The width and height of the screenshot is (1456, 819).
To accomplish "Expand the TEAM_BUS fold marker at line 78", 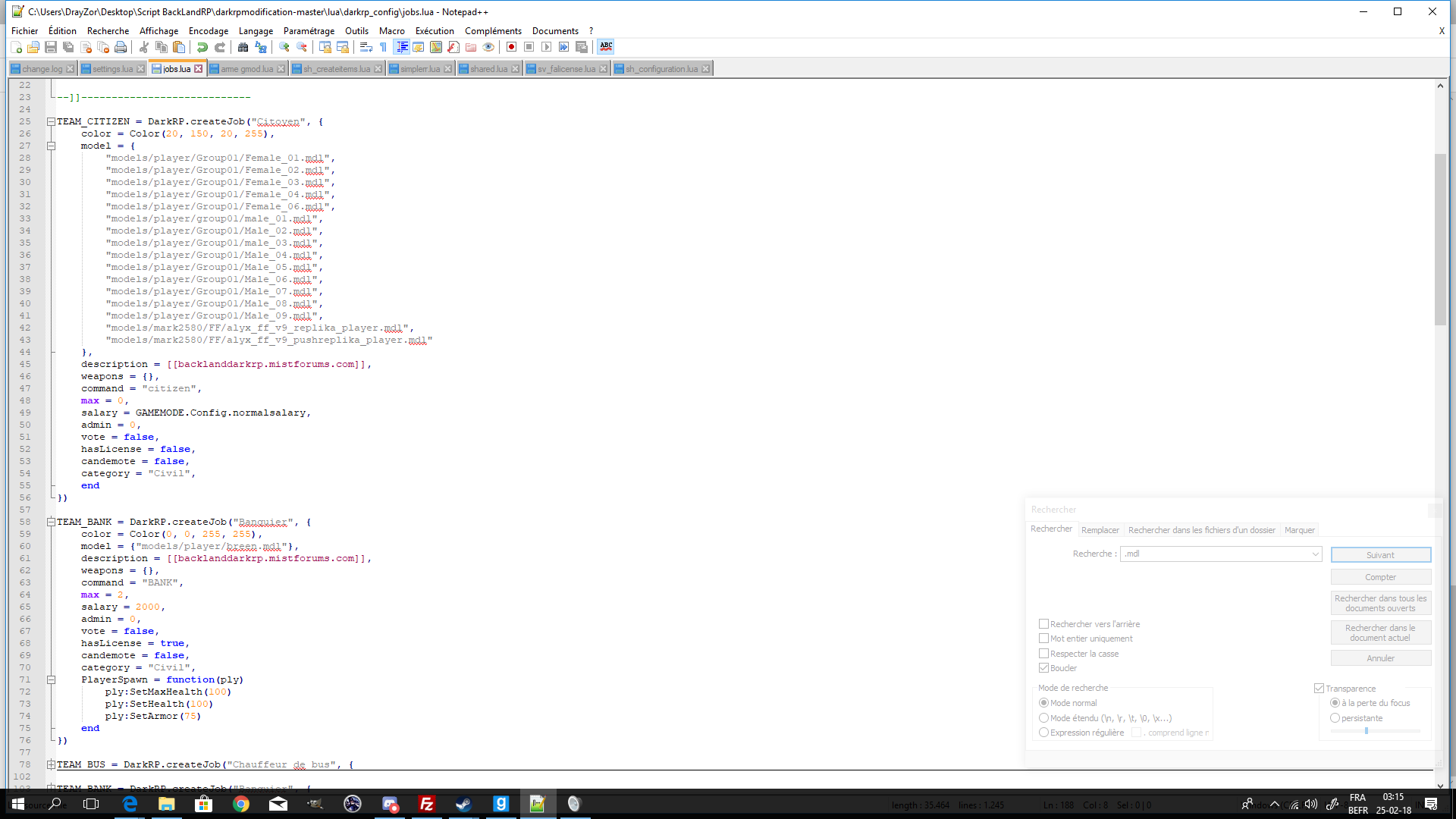I will [51, 764].
